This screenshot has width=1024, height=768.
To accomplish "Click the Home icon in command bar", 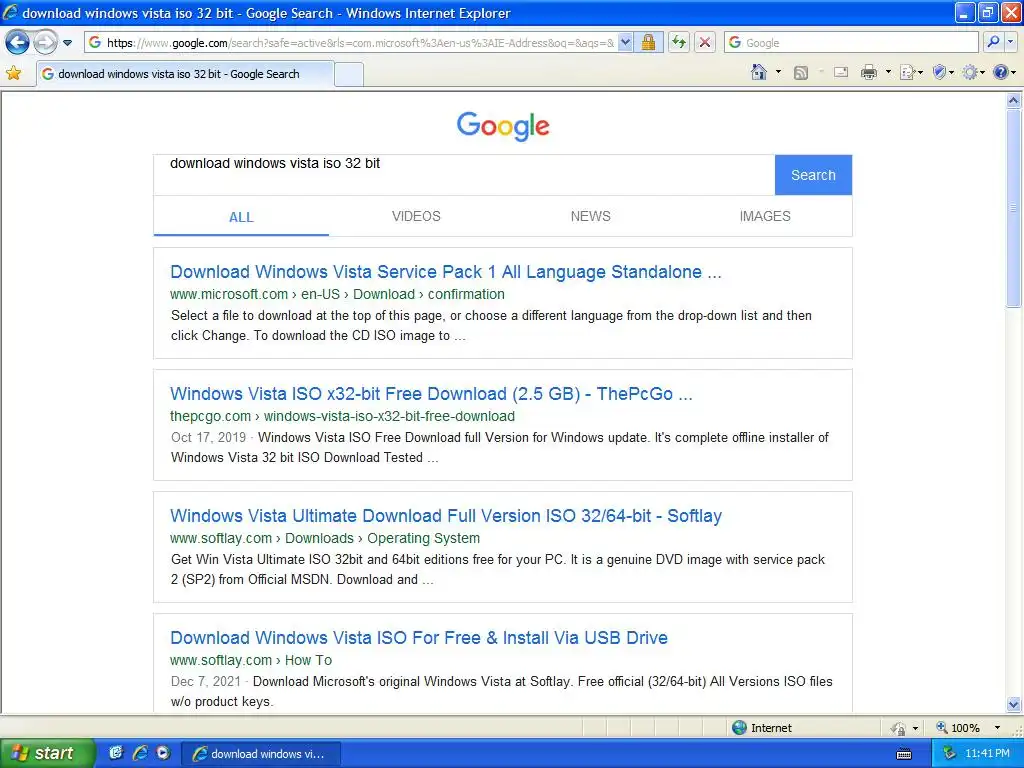I will click(x=759, y=72).
